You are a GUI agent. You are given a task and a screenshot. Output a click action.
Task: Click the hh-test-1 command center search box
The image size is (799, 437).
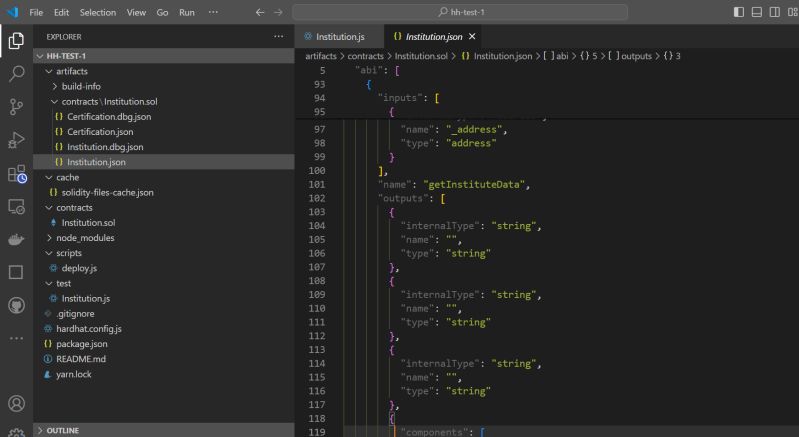pos(460,12)
